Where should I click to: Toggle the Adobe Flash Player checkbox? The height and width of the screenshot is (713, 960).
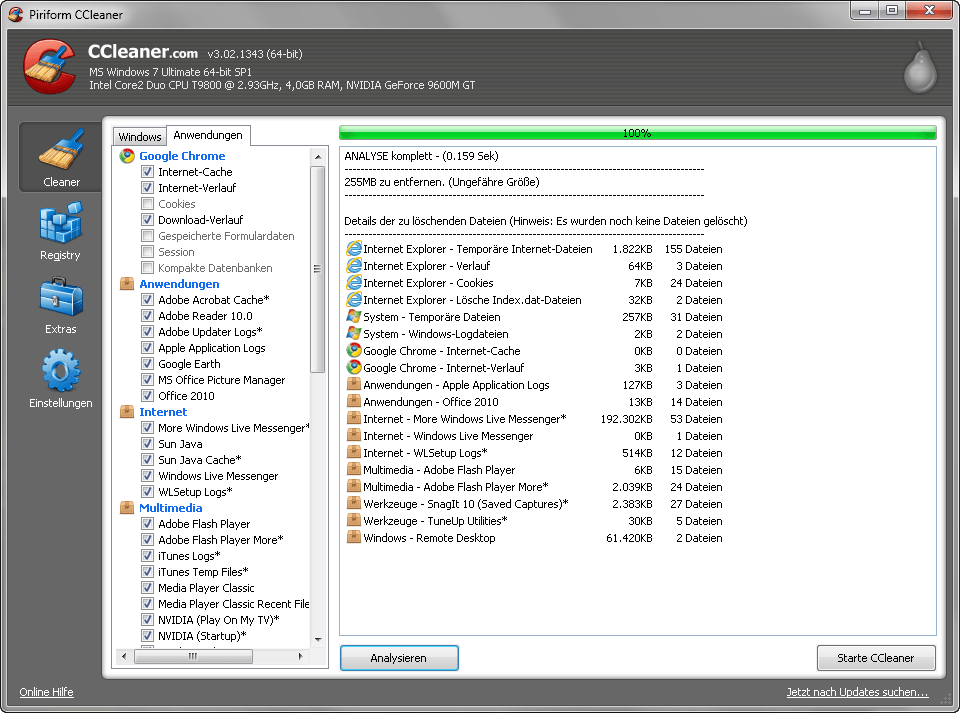tap(148, 524)
